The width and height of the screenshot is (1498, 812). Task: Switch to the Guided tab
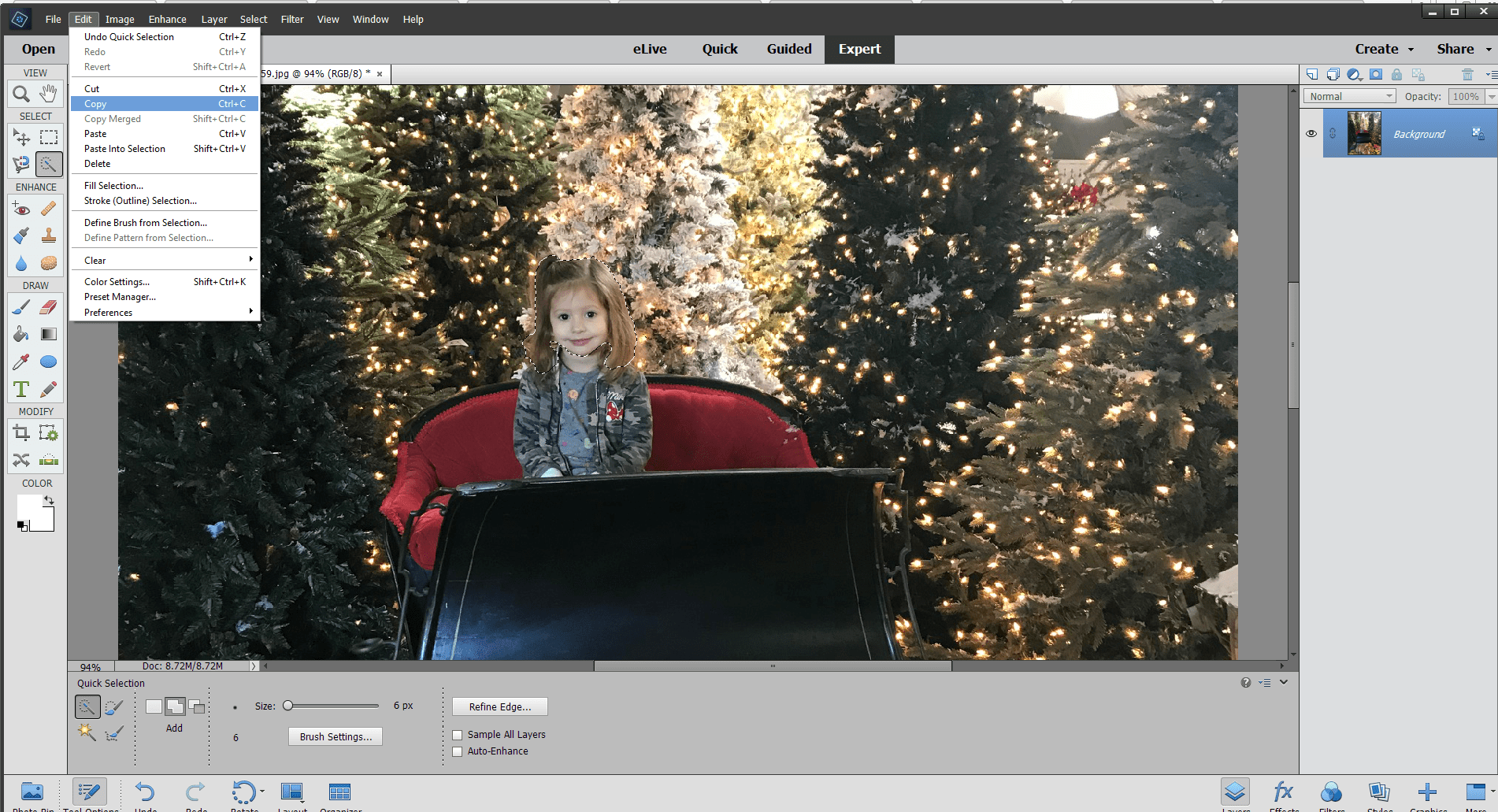[789, 49]
